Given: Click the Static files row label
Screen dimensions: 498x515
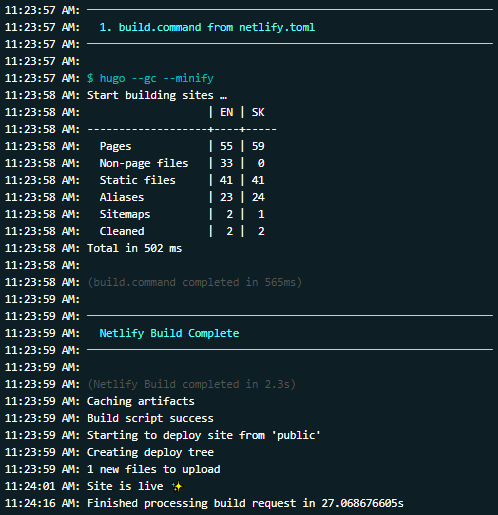Looking at the screenshot, I should [138, 180].
